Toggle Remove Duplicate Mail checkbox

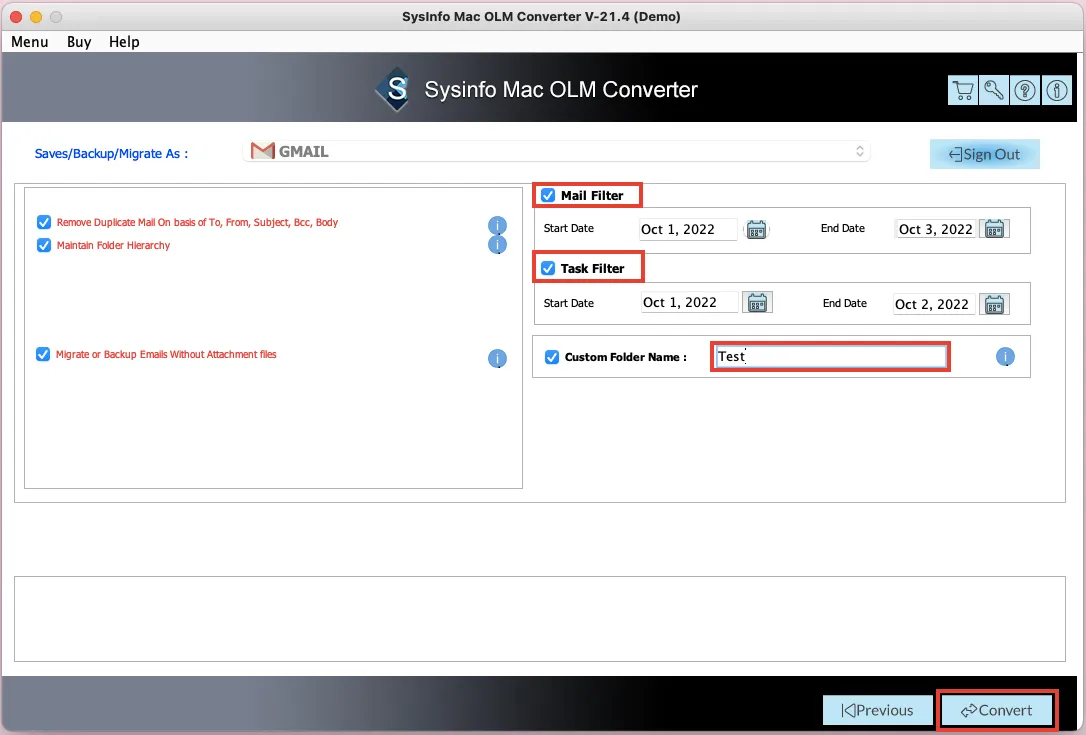(44, 222)
